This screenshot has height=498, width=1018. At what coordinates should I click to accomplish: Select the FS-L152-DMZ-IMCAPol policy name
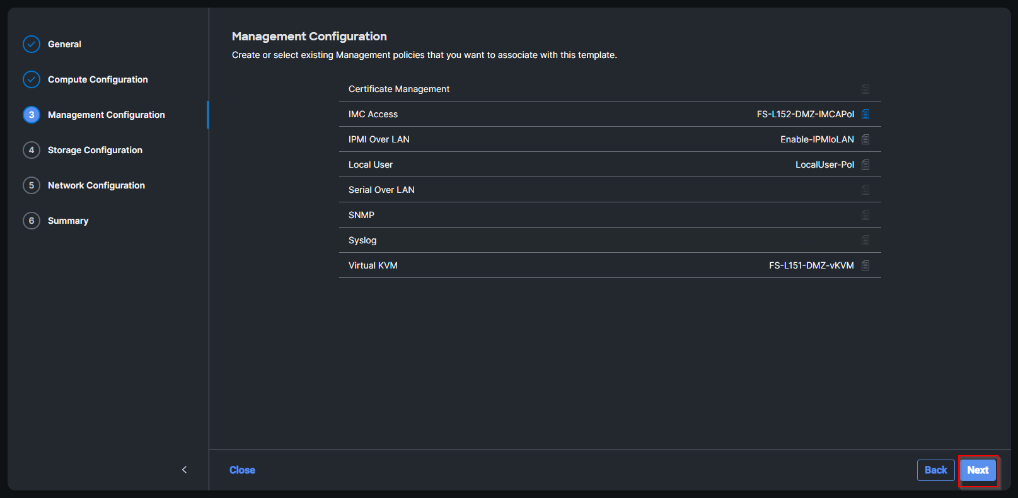(805, 114)
